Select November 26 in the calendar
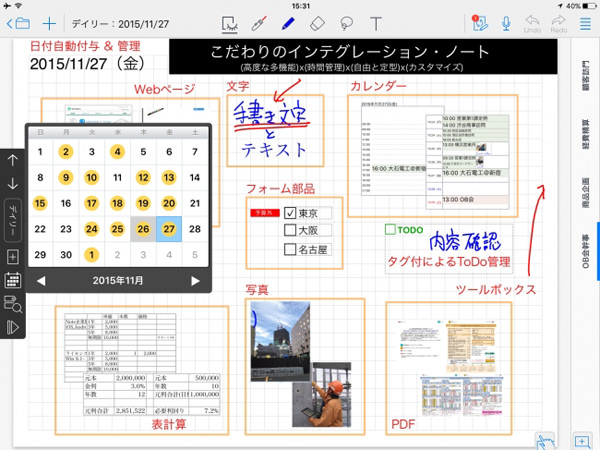Screen dimensions: 600x450 point(143,228)
